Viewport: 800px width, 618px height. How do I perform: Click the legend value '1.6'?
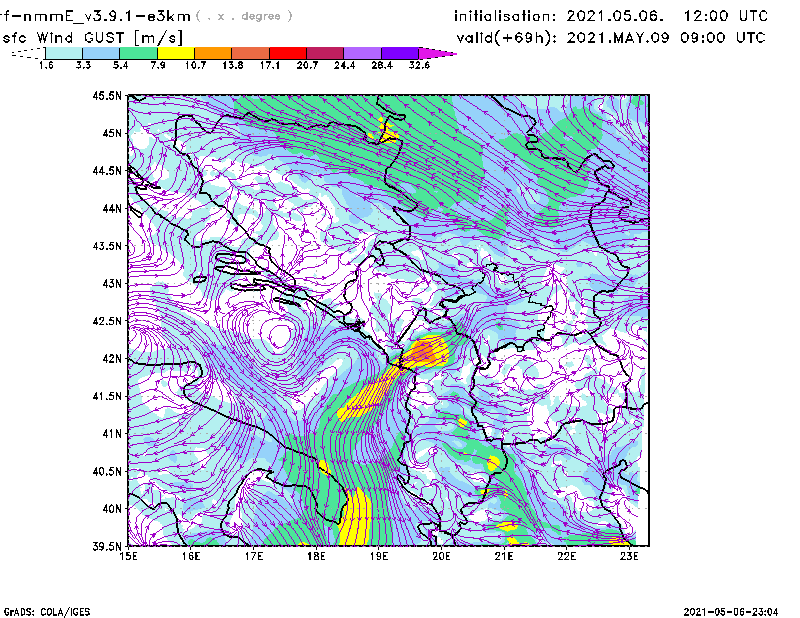pyautogui.click(x=46, y=65)
